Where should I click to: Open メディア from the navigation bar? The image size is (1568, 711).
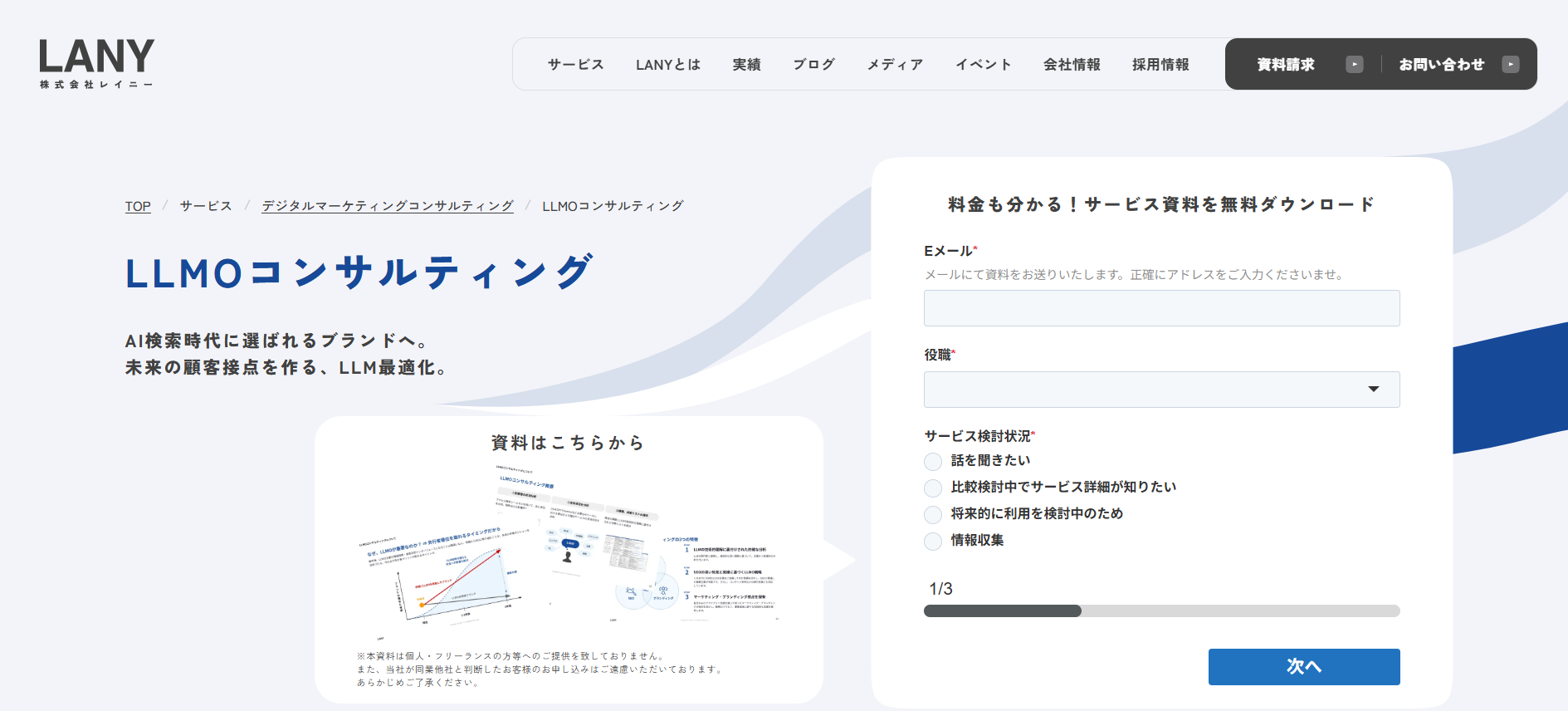tap(895, 65)
